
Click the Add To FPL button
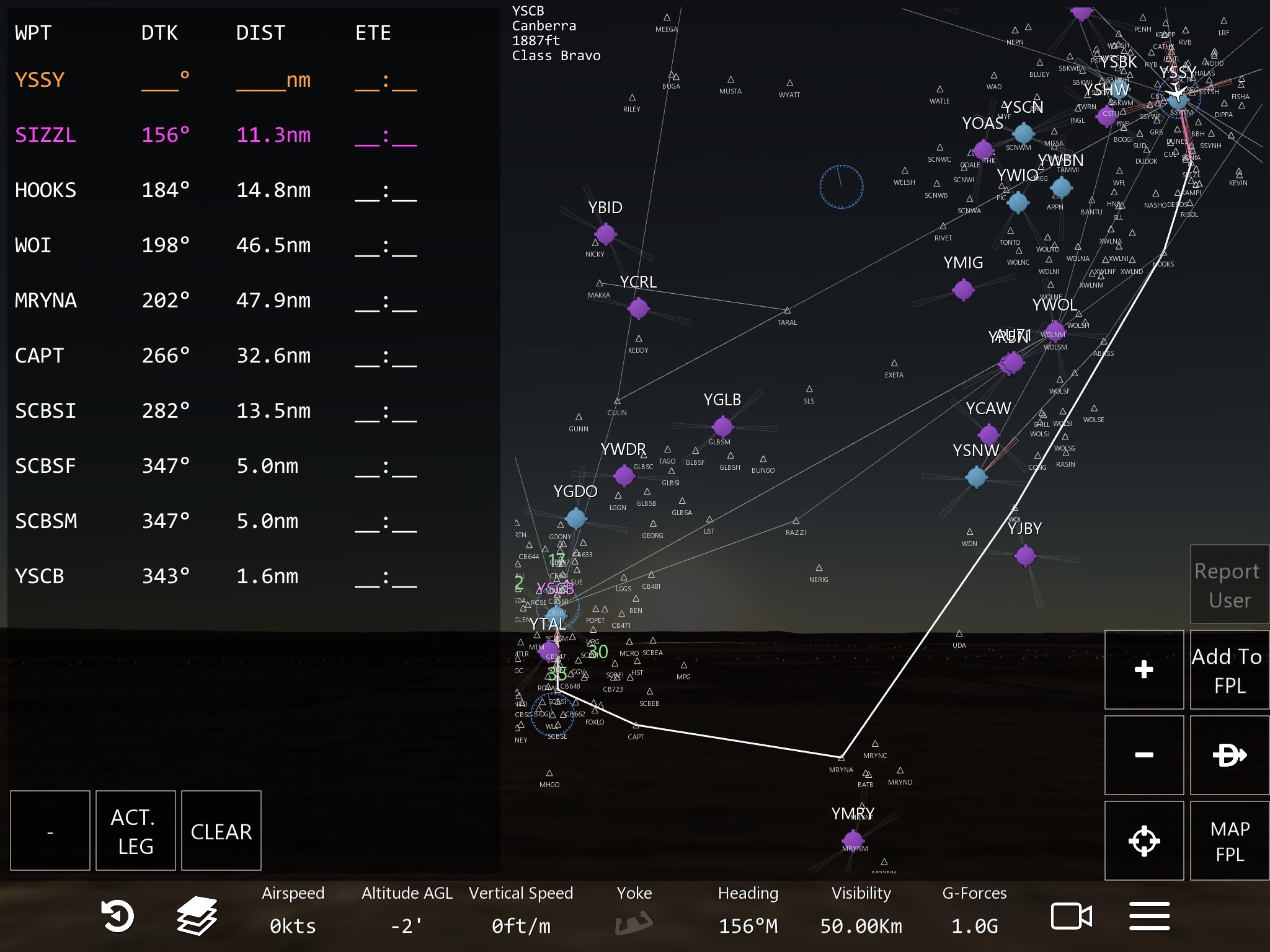(x=1229, y=669)
